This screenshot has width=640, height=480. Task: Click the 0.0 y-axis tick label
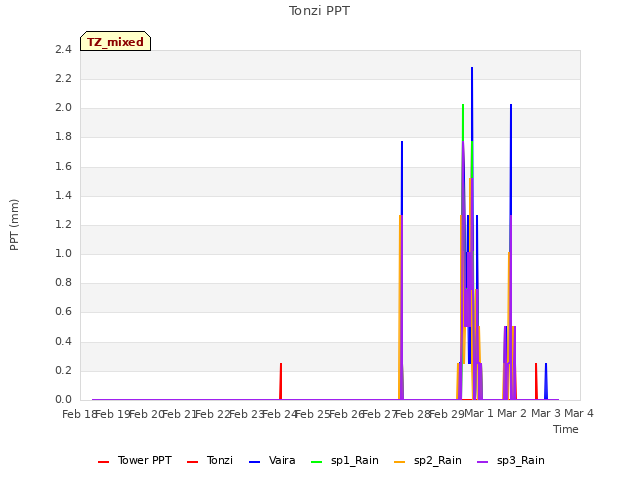(x=63, y=400)
